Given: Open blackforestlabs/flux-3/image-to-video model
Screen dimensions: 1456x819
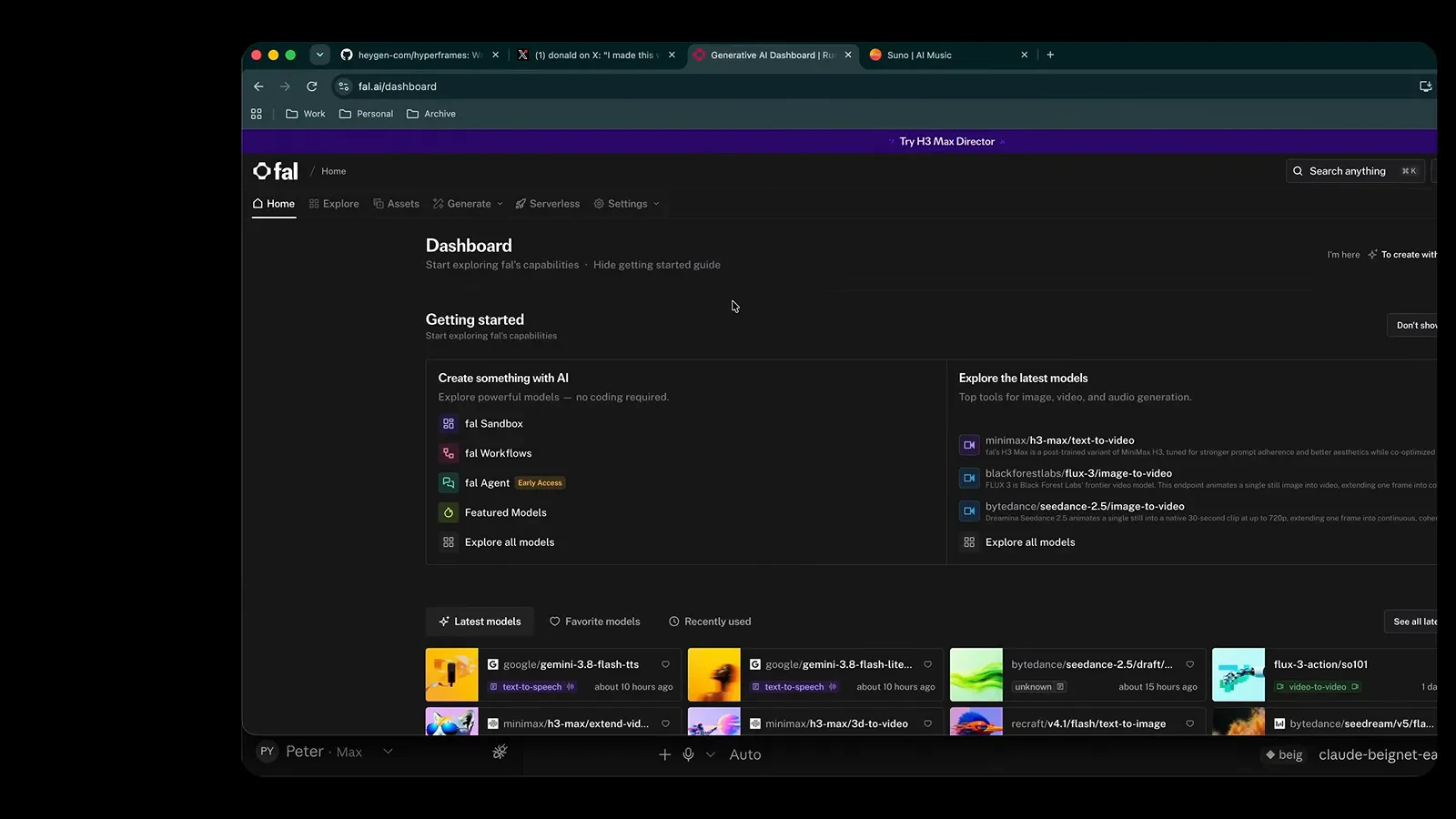Looking at the screenshot, I should [x=1078, y=473].
